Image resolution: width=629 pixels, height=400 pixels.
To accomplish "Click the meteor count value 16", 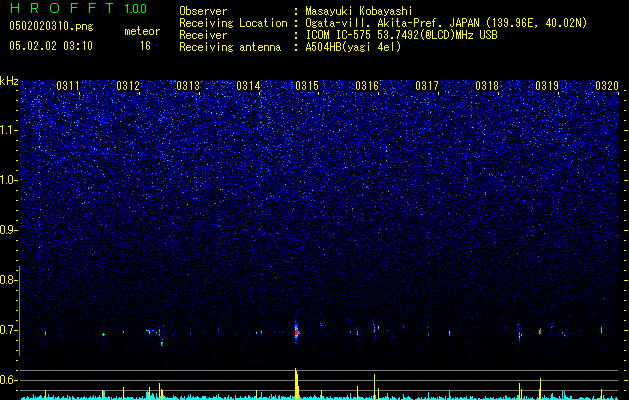I will point(145,46).
